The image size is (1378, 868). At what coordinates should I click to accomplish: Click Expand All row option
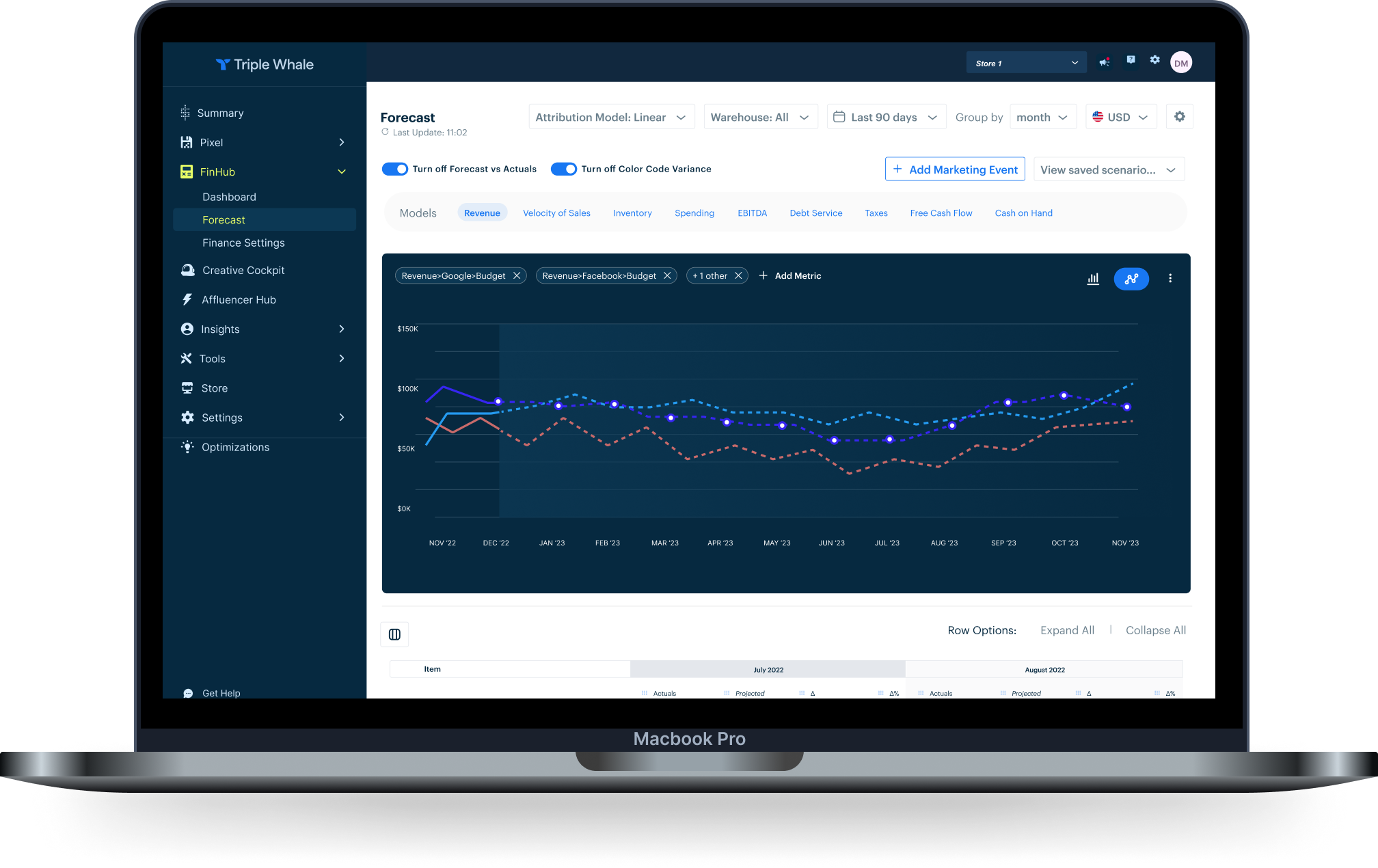pyautogui.click(x=1067, y=630)
